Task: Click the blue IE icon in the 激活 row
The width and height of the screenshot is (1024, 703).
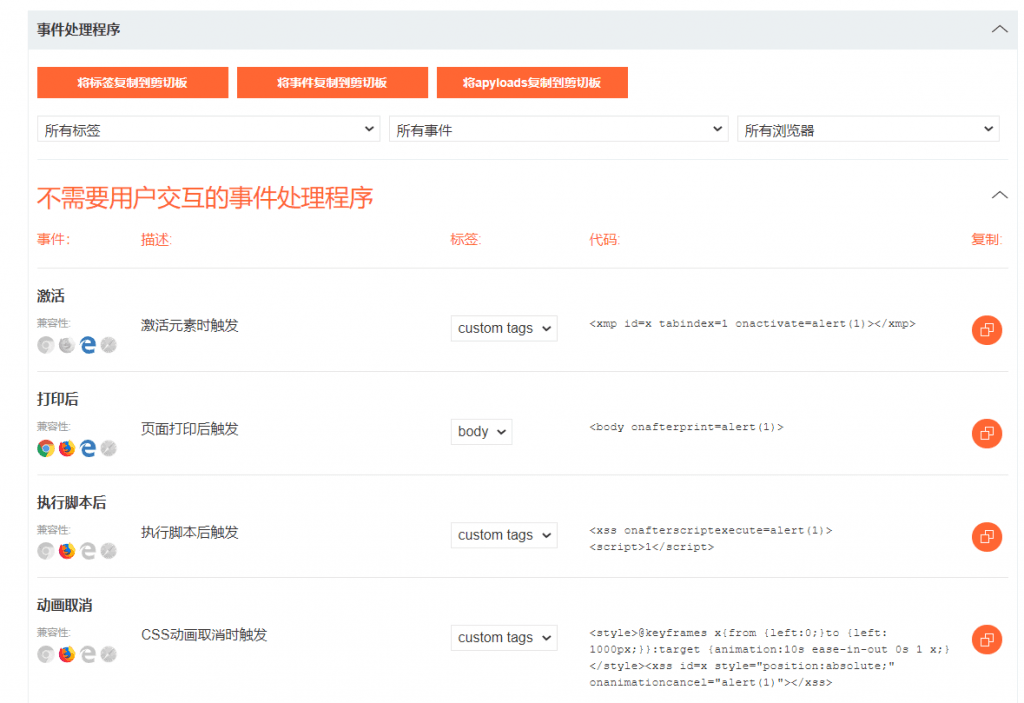Action: coord(88,345)
